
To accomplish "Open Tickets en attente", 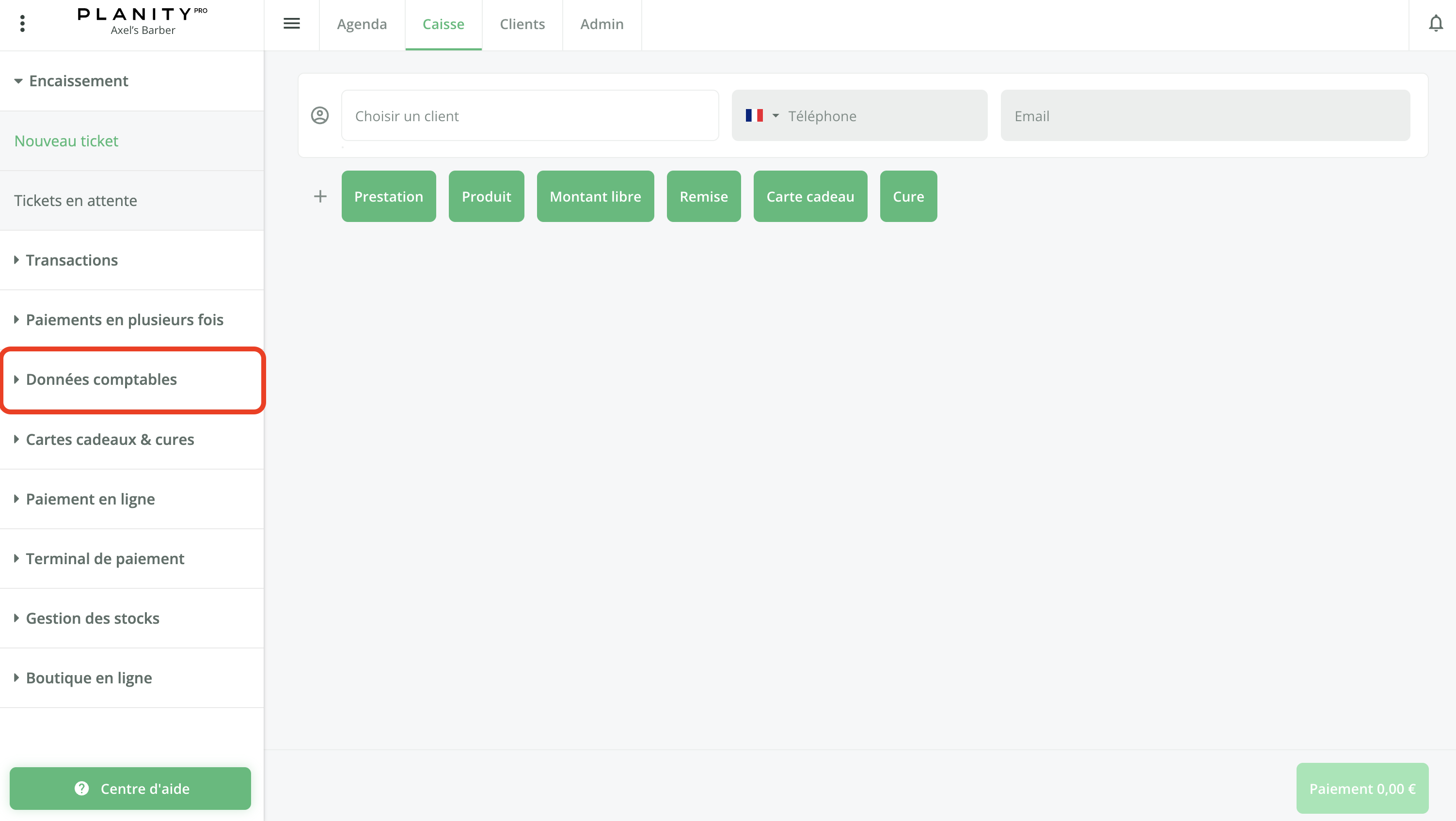I will click(x=75, y=200).
